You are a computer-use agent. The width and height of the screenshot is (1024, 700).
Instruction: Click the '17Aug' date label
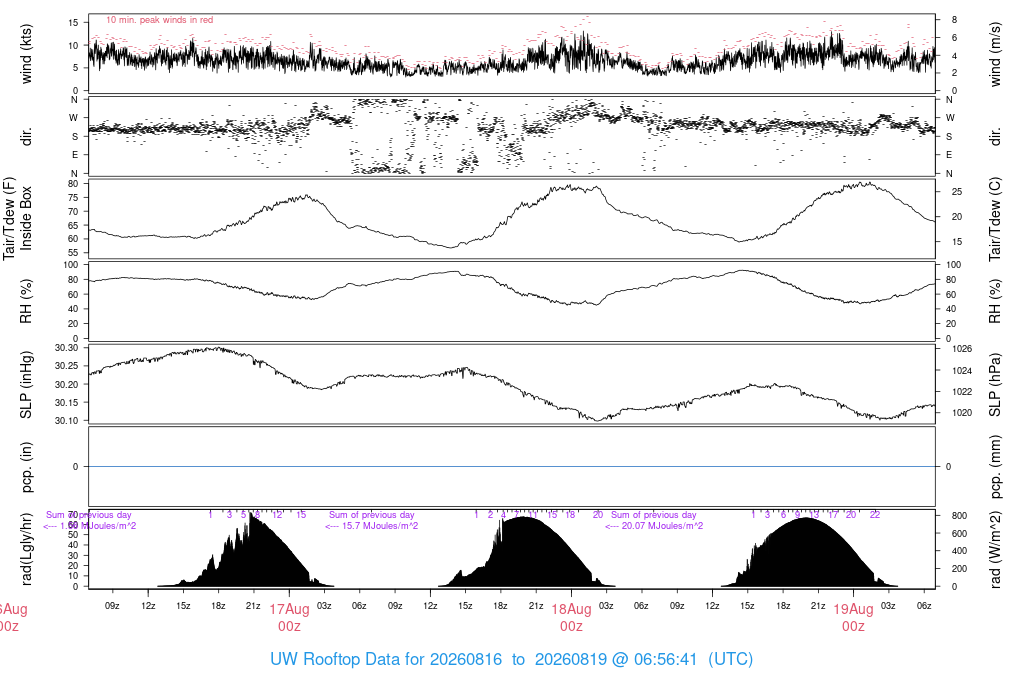coord(289,609)
